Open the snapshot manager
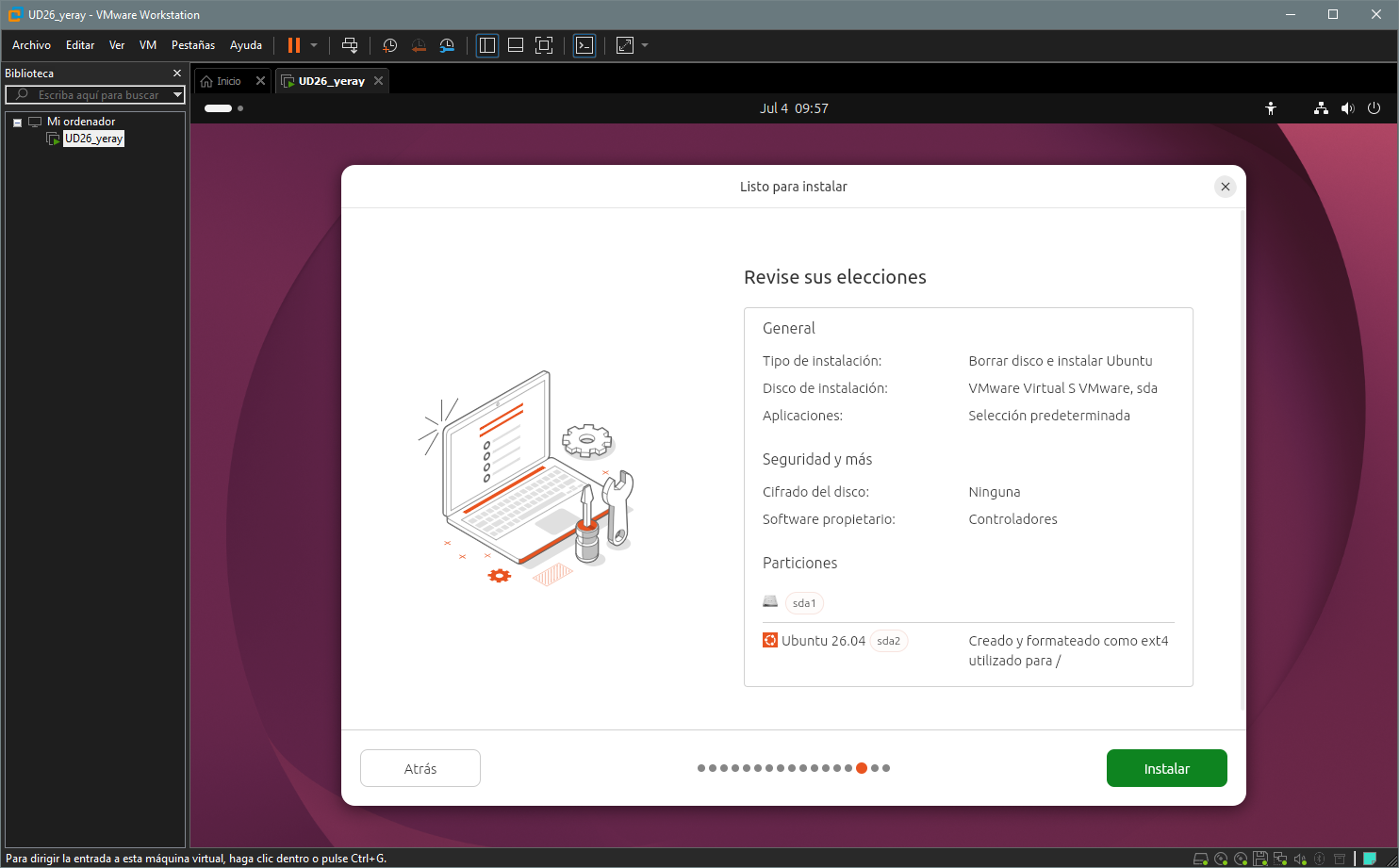The width and height of the screenshot is (1399, 868). click(447, 45)
